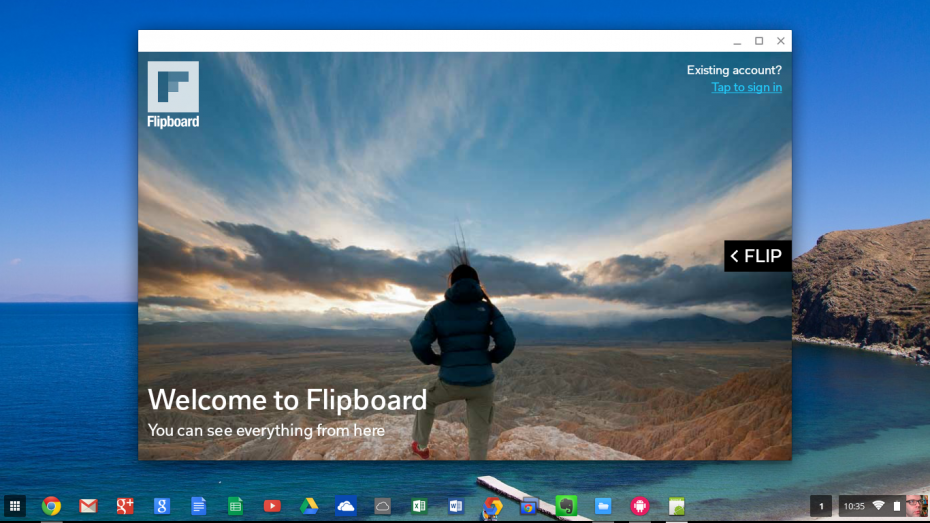
Task: Click the 'Tap to sign in' link
Action: (x=746, y=87)
